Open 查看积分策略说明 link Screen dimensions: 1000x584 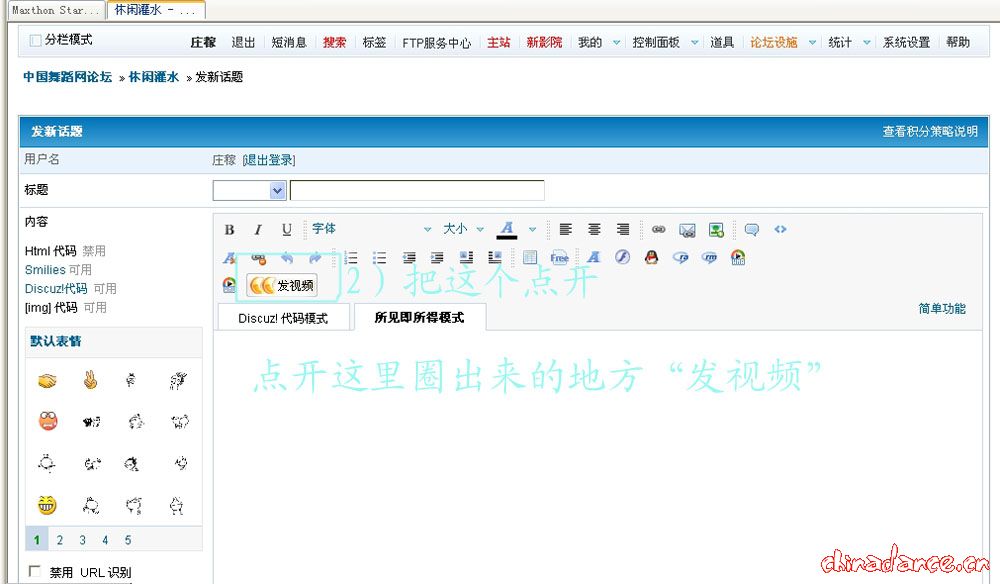coord(929,132)
